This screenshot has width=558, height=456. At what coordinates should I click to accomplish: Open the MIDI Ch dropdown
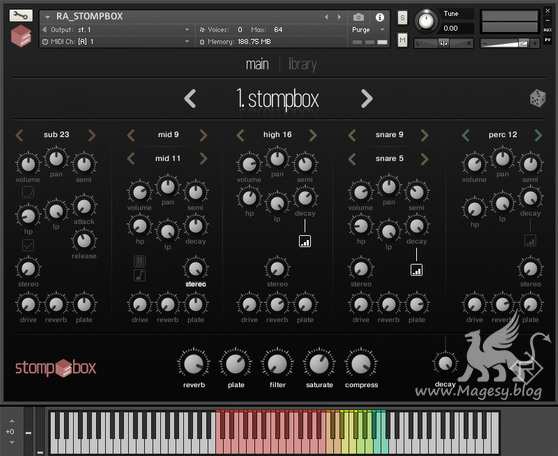coord(117,42)
